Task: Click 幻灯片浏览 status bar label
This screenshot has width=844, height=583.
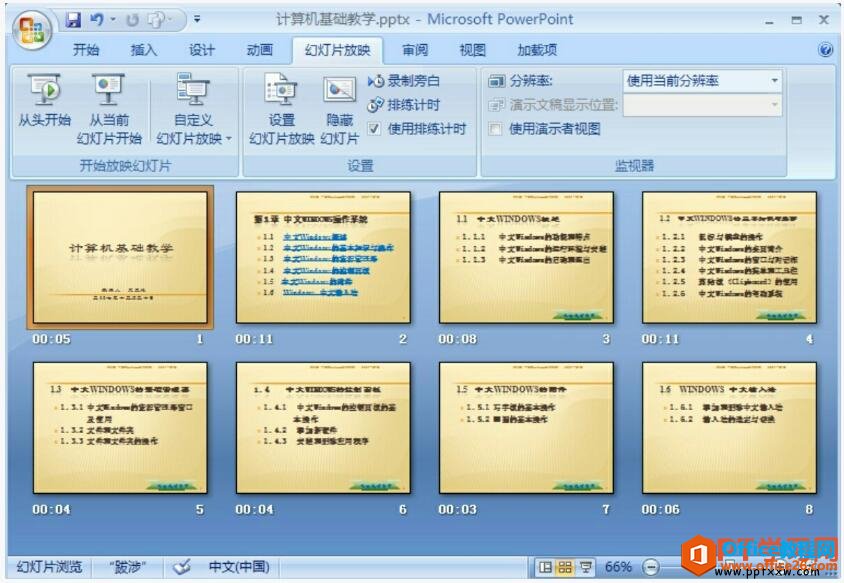Action: [49, 567]
